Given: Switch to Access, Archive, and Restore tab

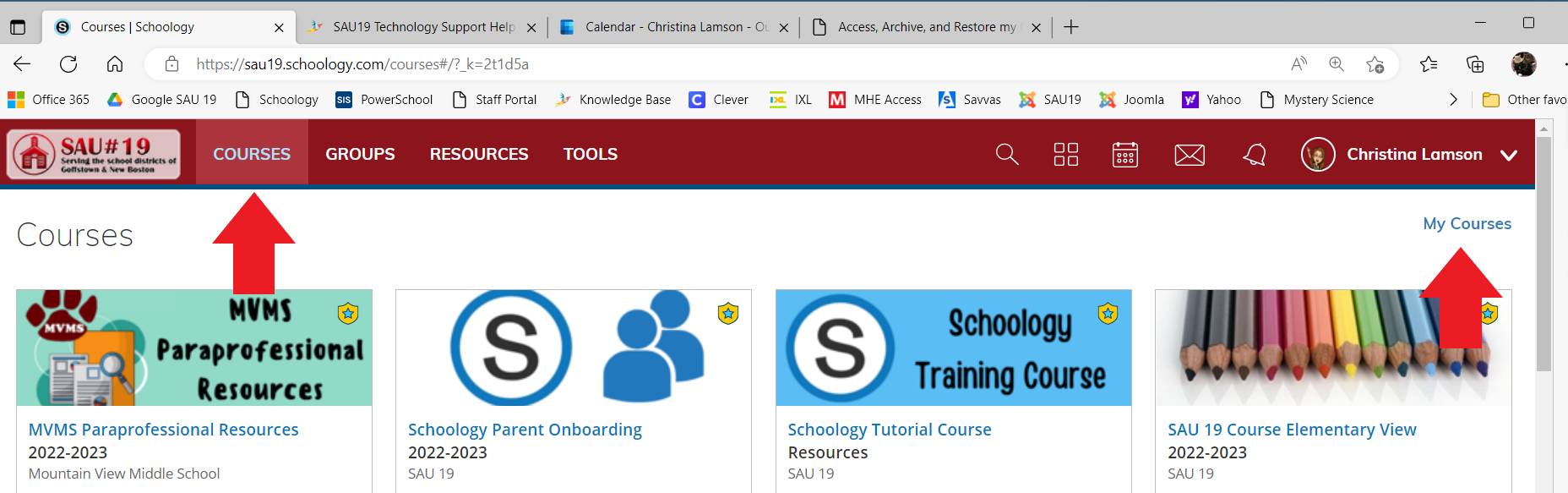Looking at the screenshot, I should (x=926, y=27).
